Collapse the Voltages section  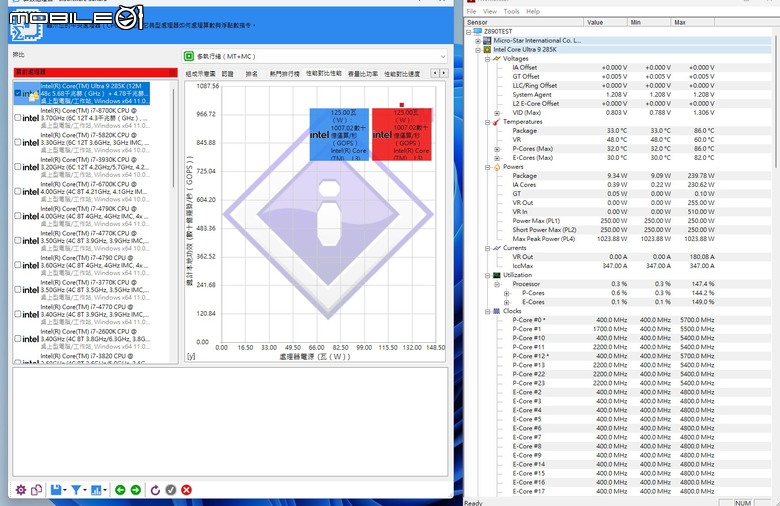[488, 58]
